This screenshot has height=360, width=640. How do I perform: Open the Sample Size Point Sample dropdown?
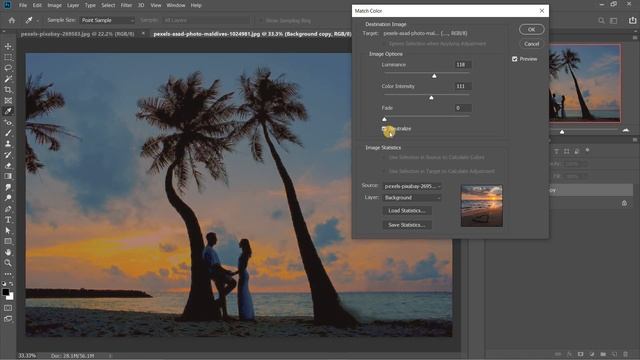coord(107,20)
